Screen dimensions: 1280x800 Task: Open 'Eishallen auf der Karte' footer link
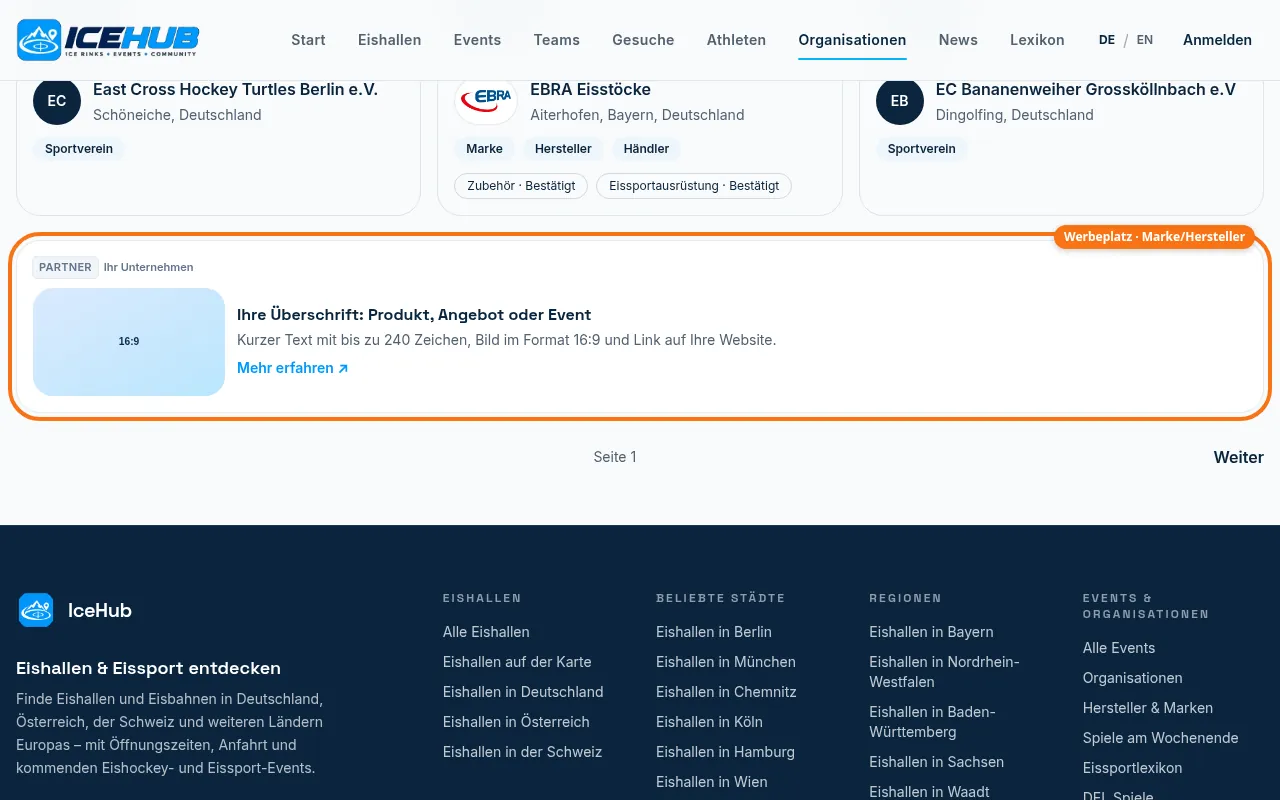(x=517, y=662)
